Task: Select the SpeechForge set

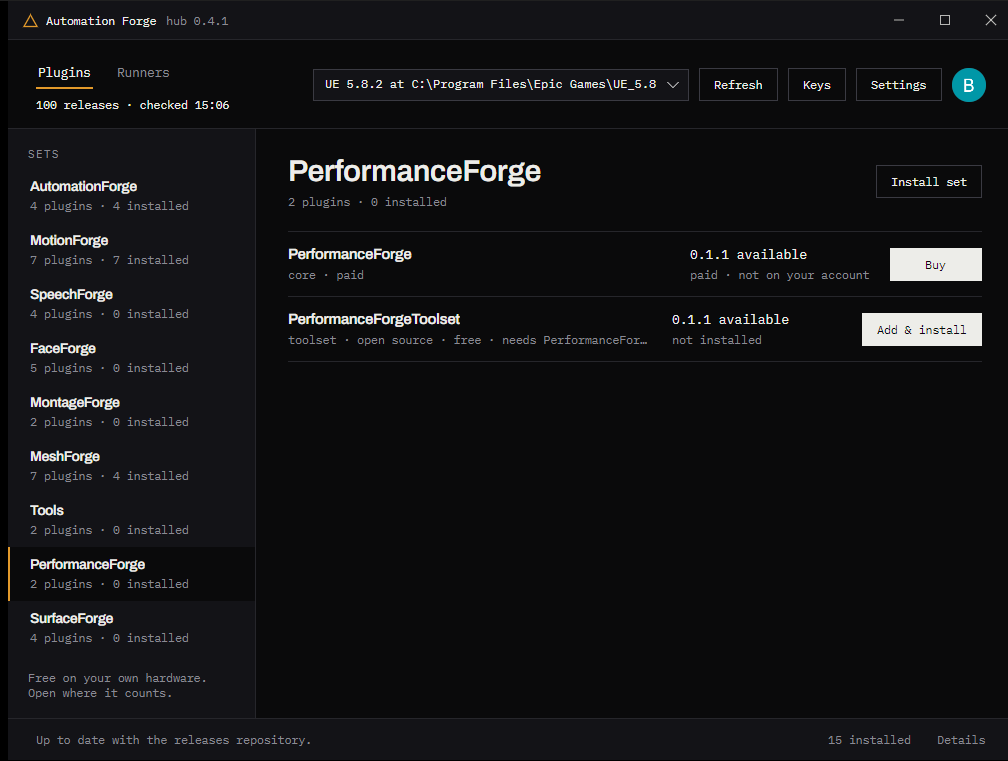Action: 132,304
